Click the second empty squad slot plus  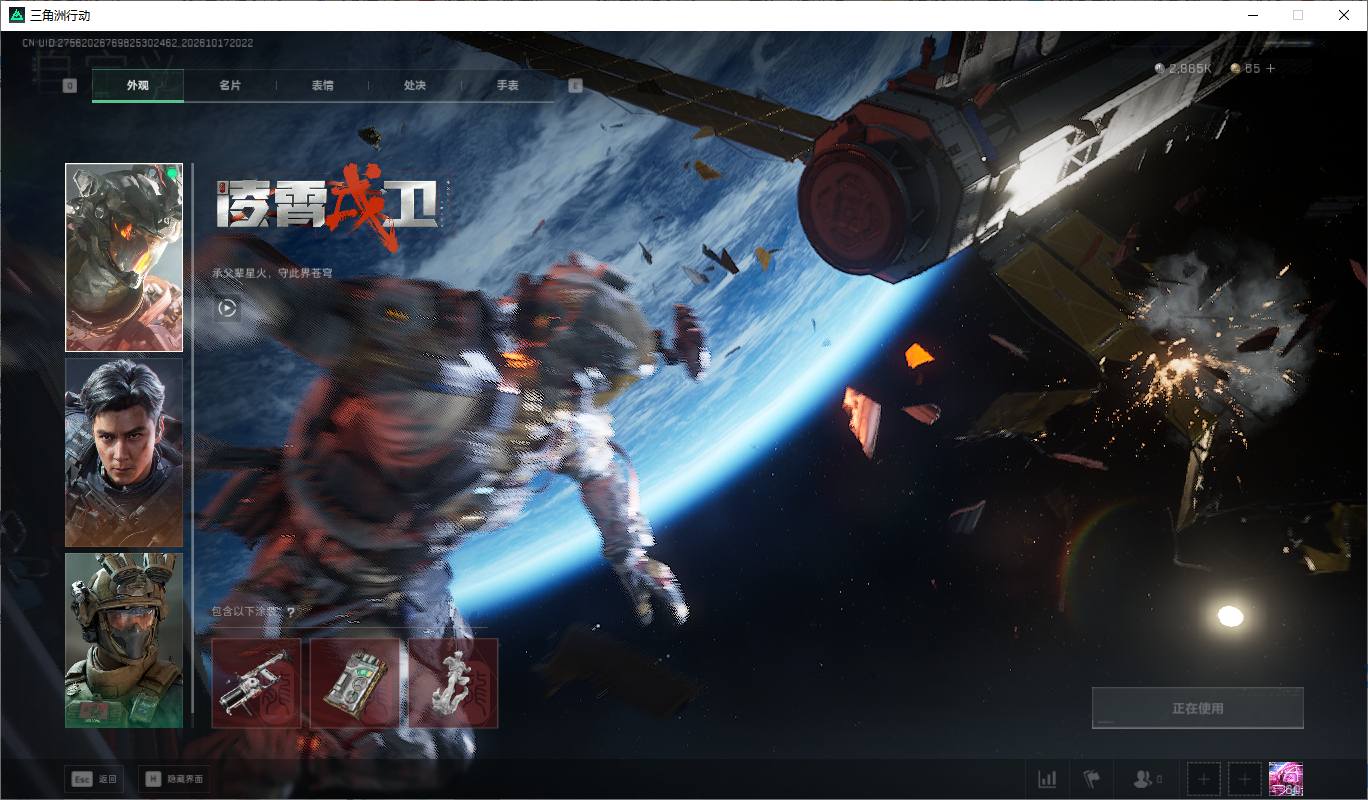pos(1244,779)
